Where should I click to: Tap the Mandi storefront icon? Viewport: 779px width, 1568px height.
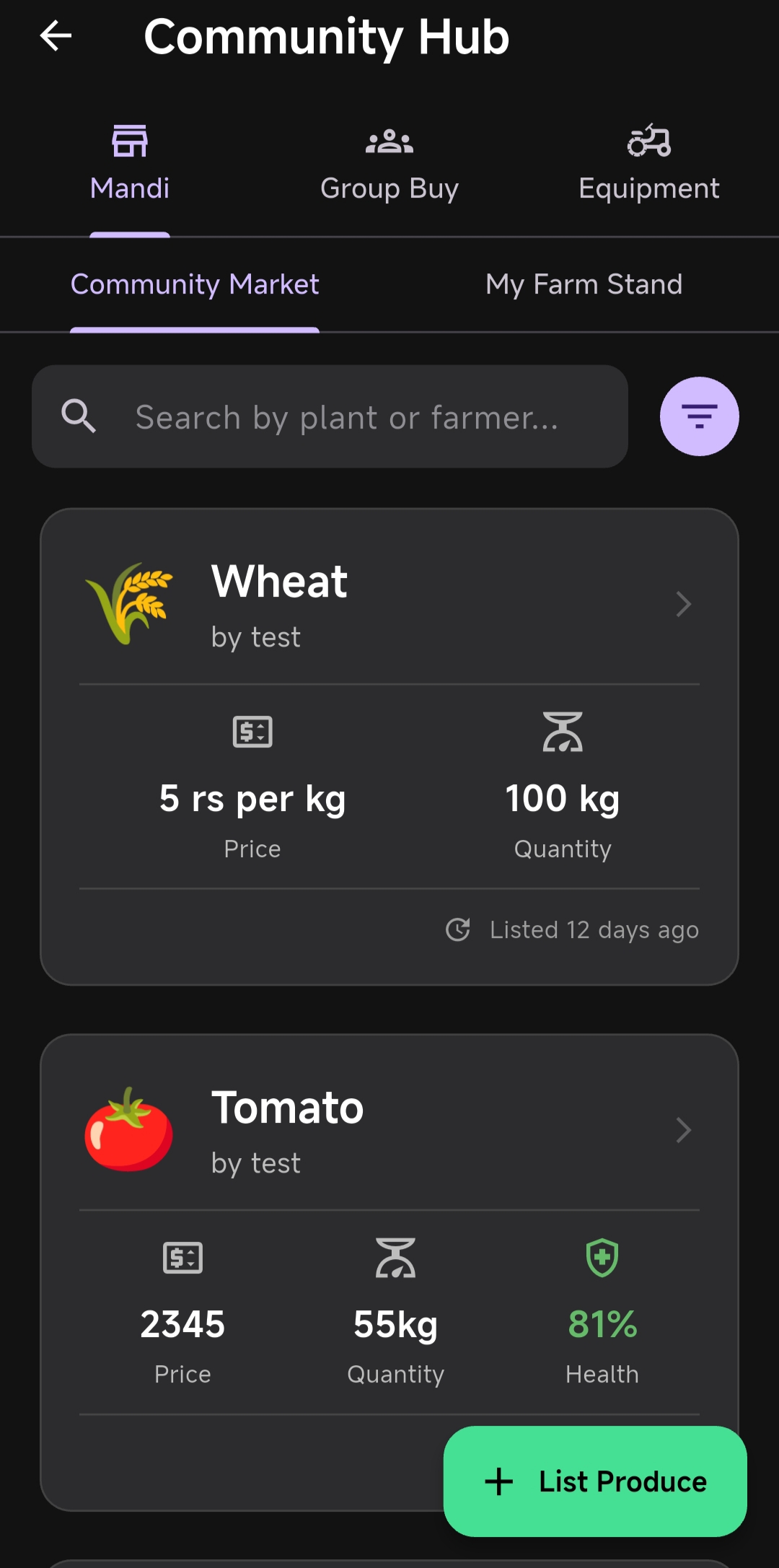tap(130, 141)
